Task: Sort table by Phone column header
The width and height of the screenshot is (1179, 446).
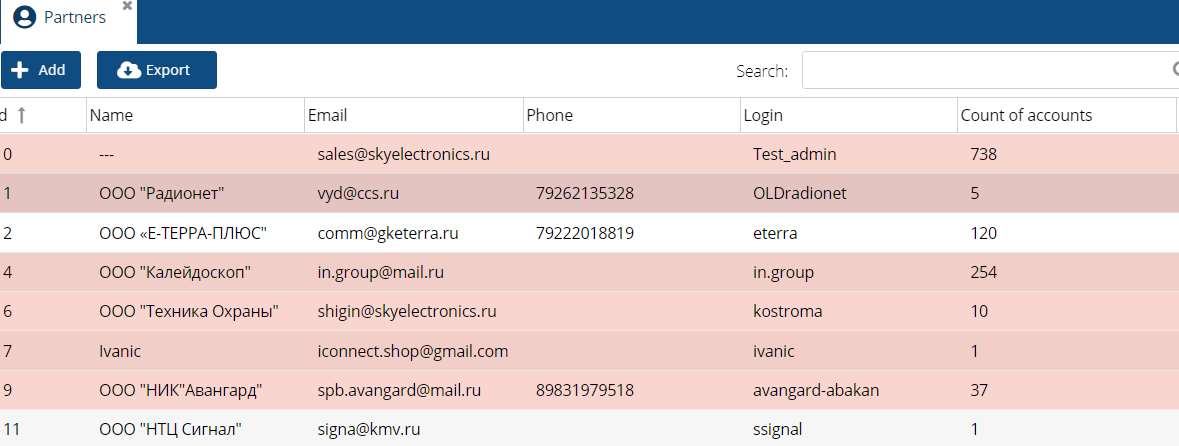Action: tap(632, 115)
